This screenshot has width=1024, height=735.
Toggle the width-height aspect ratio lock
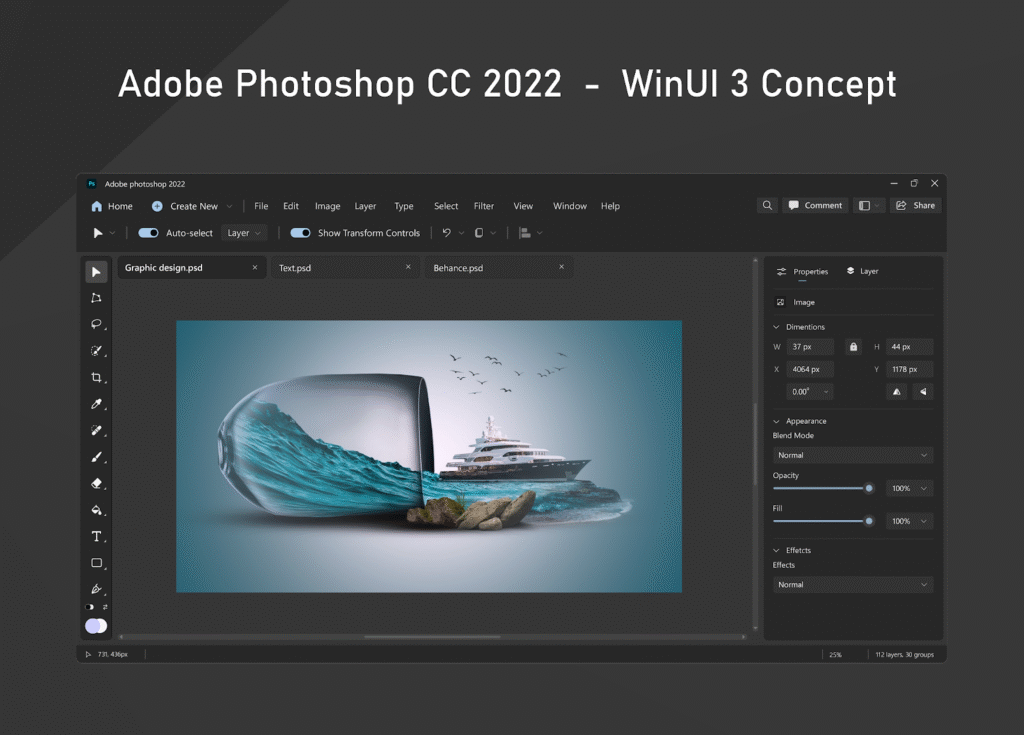click(853, 347)
